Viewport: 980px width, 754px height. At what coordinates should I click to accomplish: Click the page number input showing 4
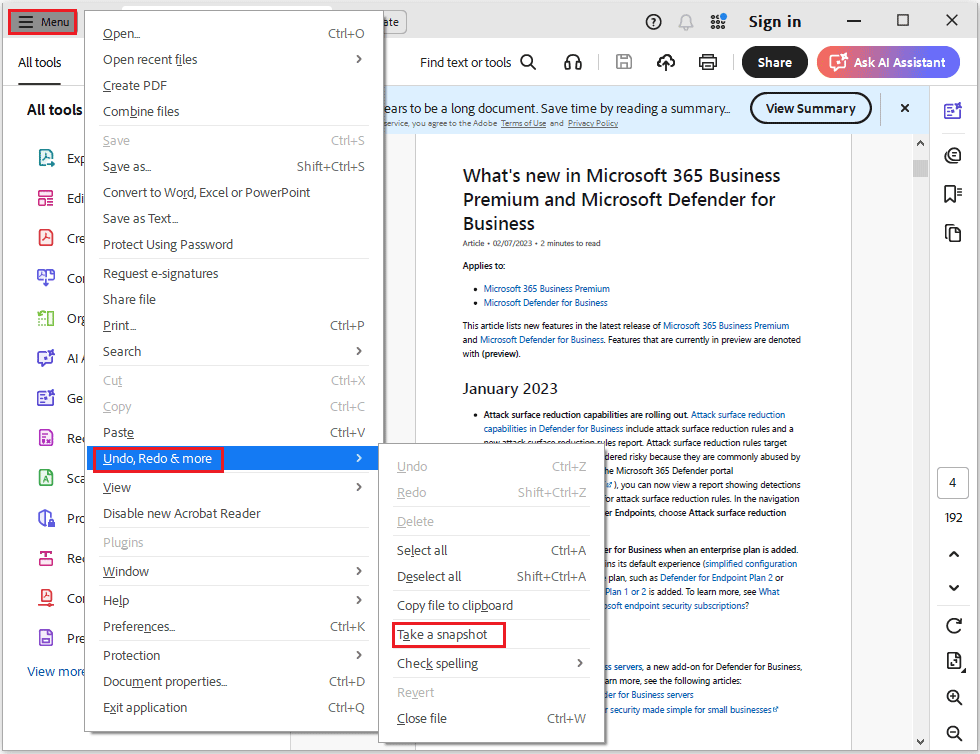(952, 483)
